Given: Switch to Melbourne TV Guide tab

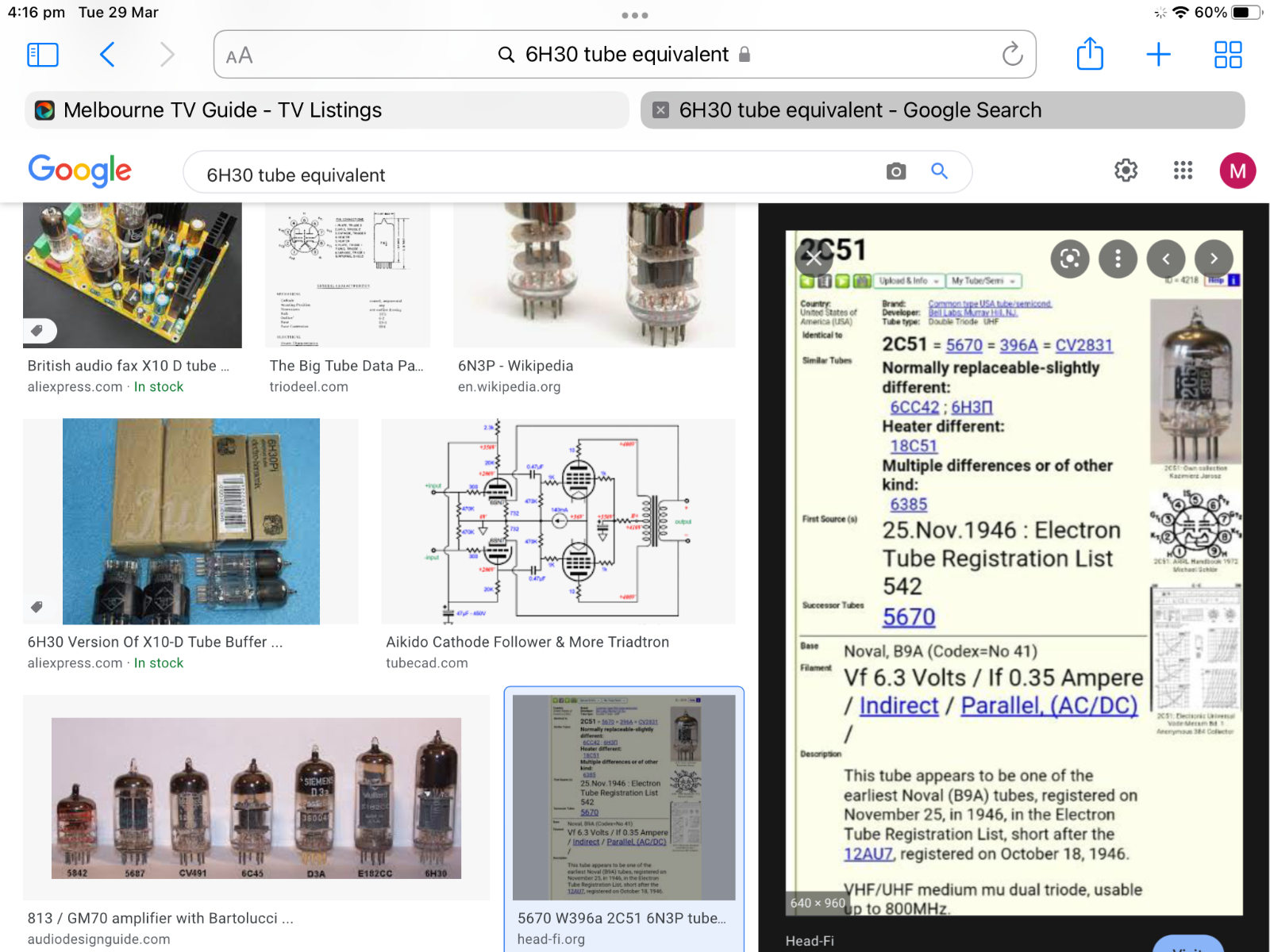Looking at the screenshot, I should tap(327, 110).
